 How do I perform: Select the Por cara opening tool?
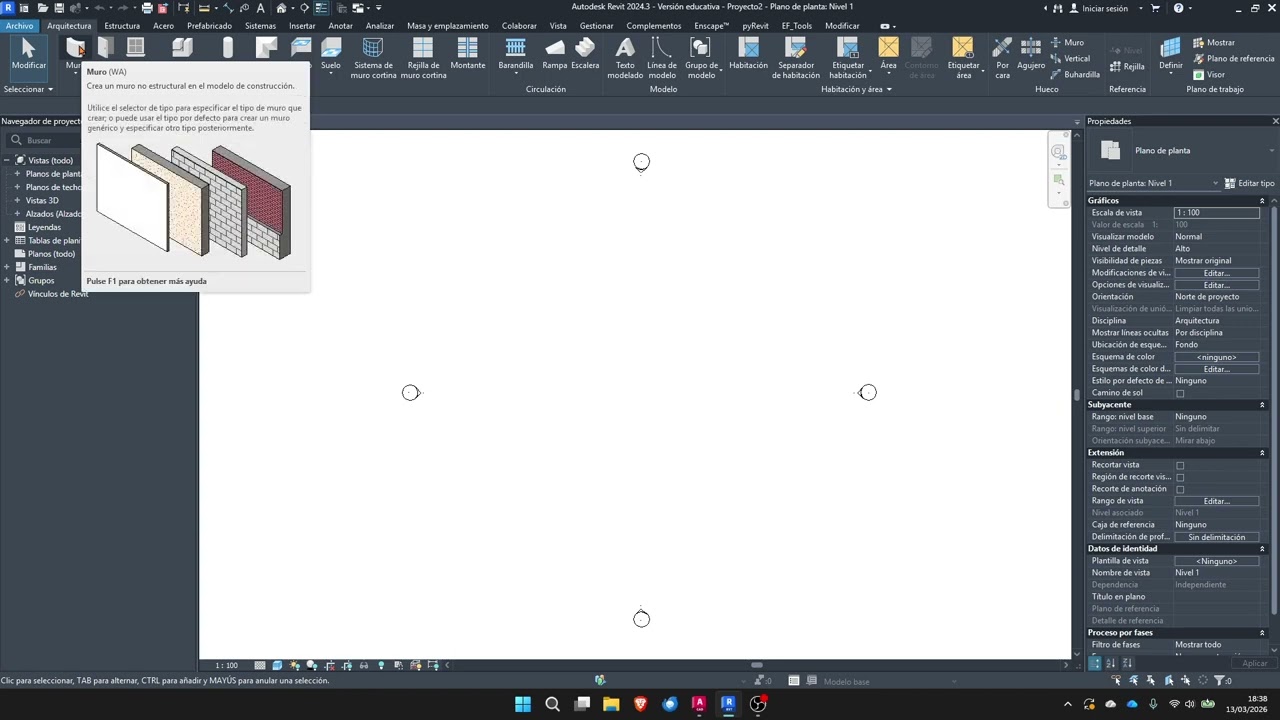click(x=1002, y=58)
